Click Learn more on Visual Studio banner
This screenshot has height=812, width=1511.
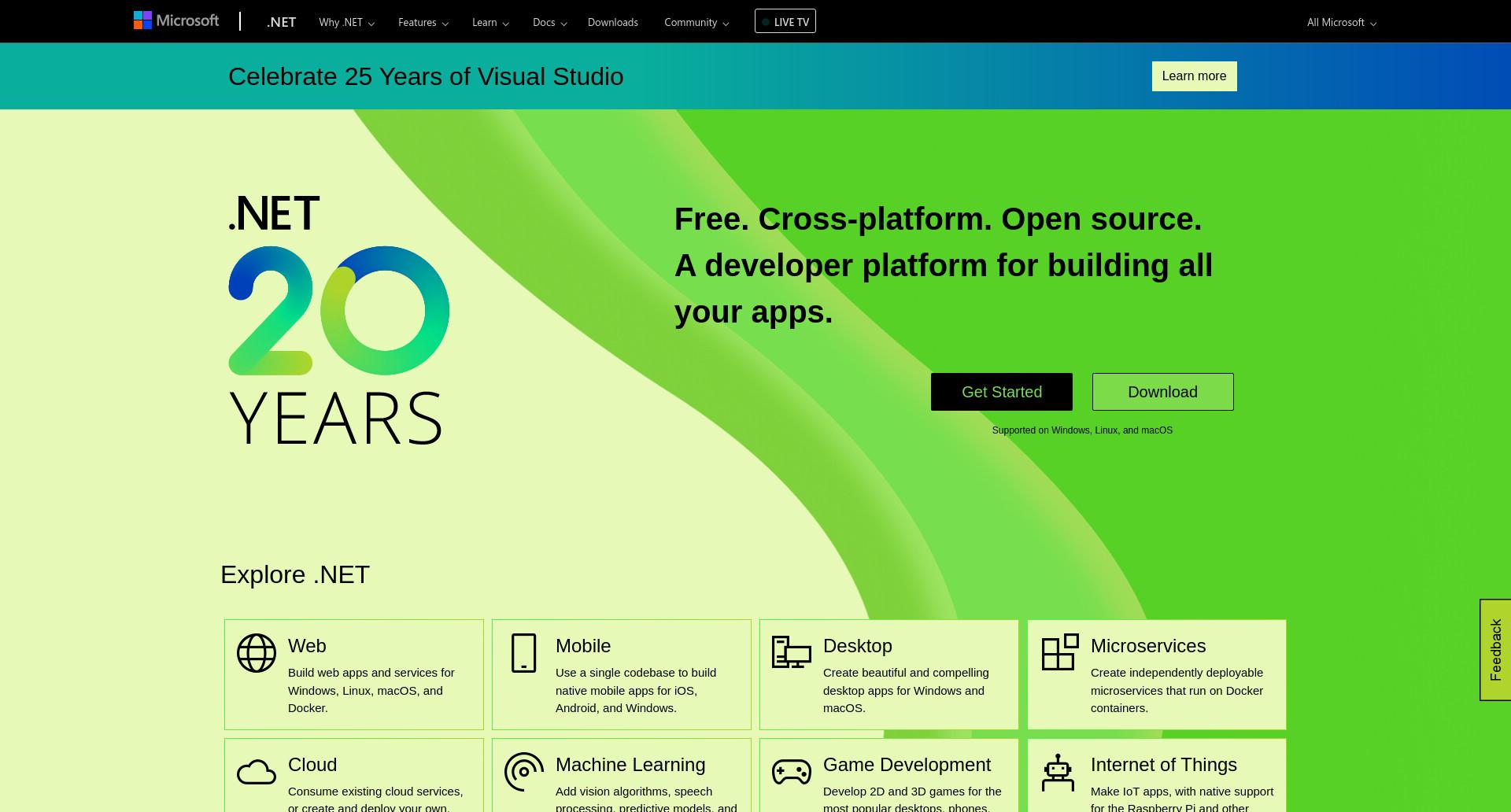pyautogui.click(x=1194, y=76)
